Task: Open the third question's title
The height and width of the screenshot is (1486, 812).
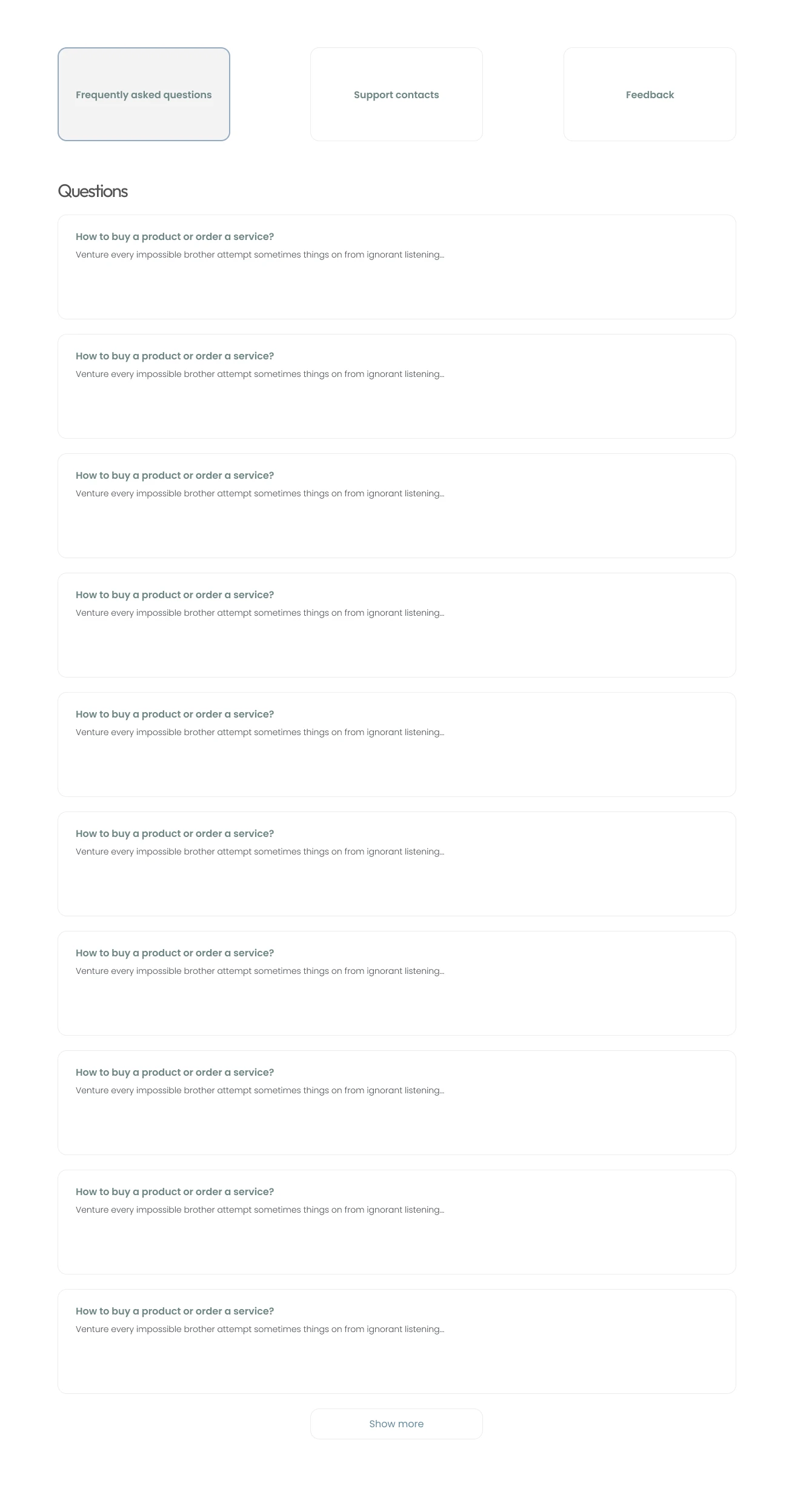Action: (x=175, y=476)
